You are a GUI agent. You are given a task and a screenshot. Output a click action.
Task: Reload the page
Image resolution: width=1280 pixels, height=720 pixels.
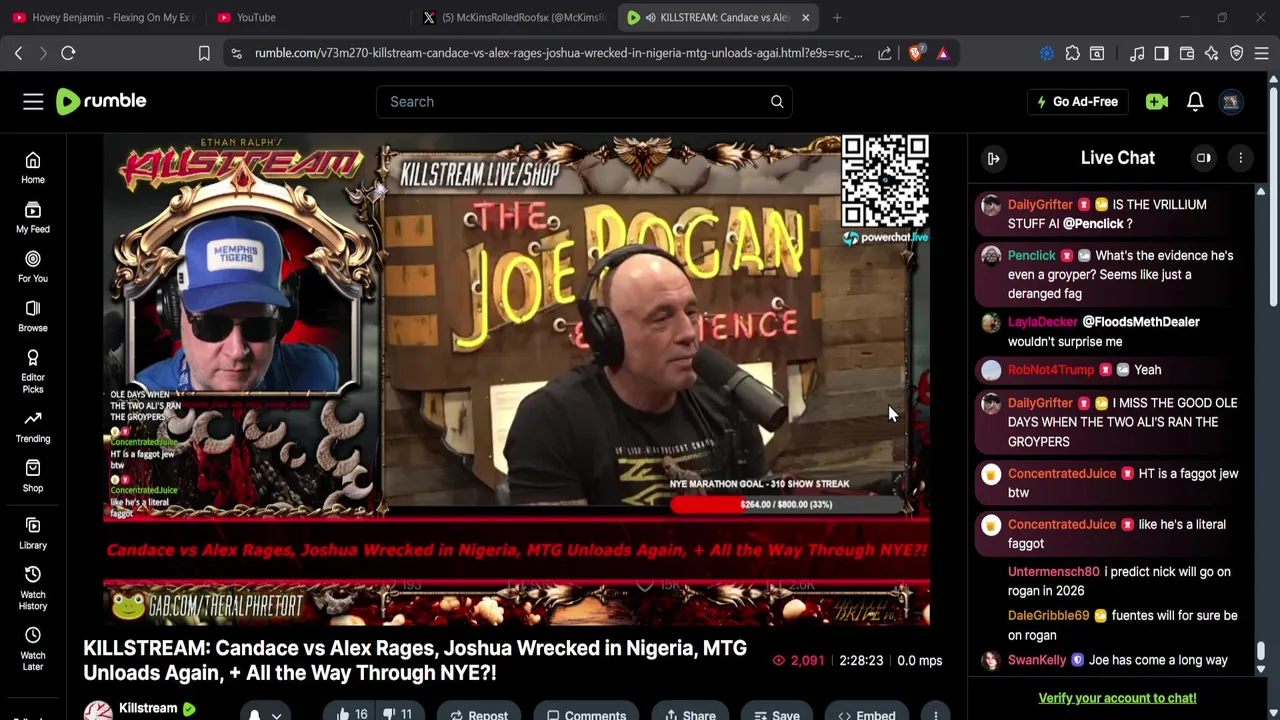(68, 53)
